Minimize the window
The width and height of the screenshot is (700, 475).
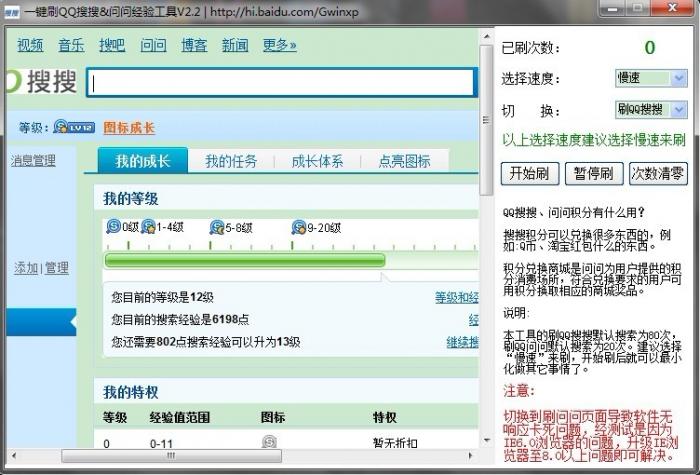click(612, 8)
